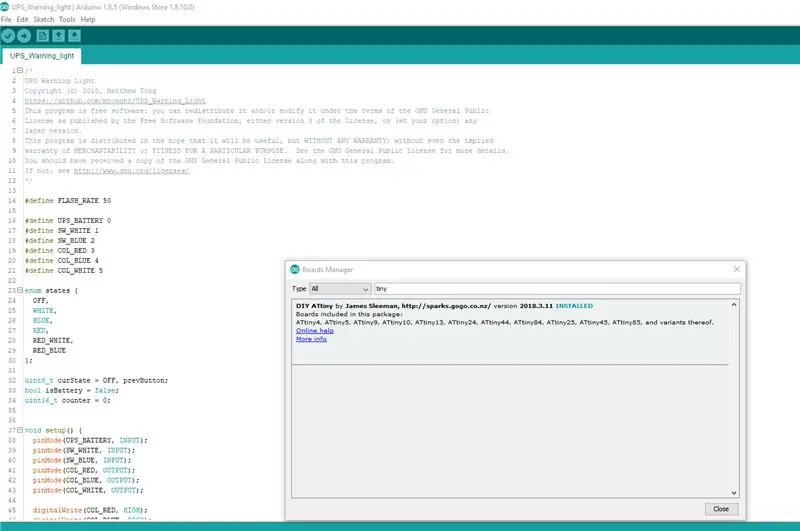The image size is (800, 531).
Task: Click the scroll down arrow in board list
Action: click(734, 493)
